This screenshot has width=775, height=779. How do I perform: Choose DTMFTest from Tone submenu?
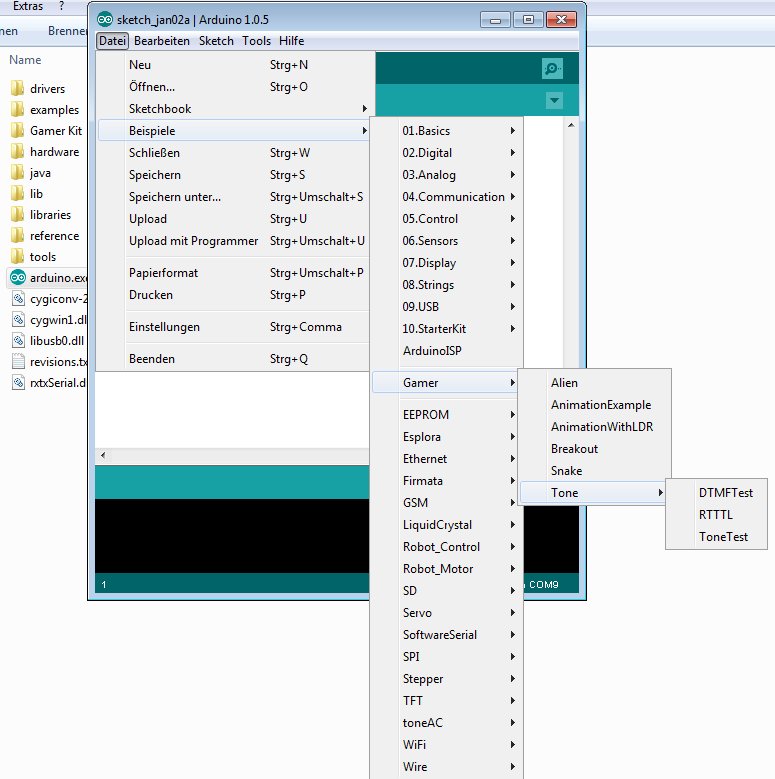click(x=726, y=493)
